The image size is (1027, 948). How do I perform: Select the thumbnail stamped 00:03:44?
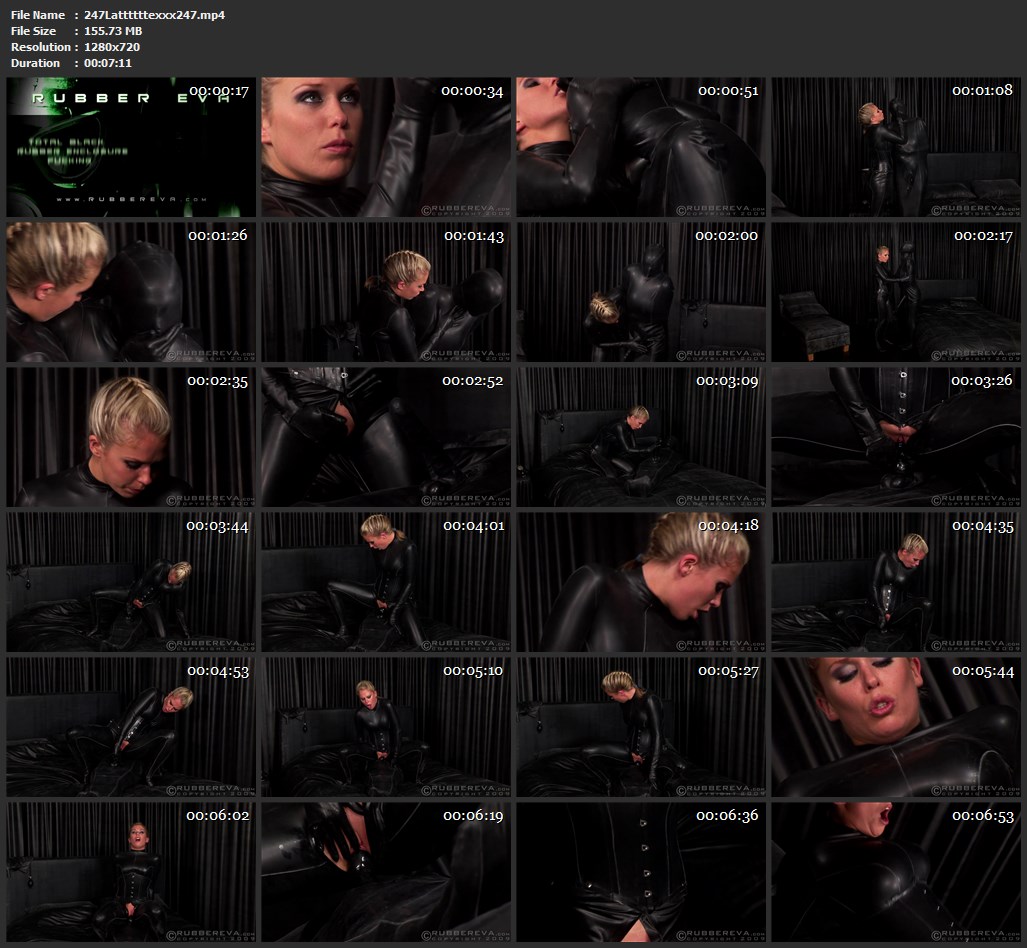point(131,582)
